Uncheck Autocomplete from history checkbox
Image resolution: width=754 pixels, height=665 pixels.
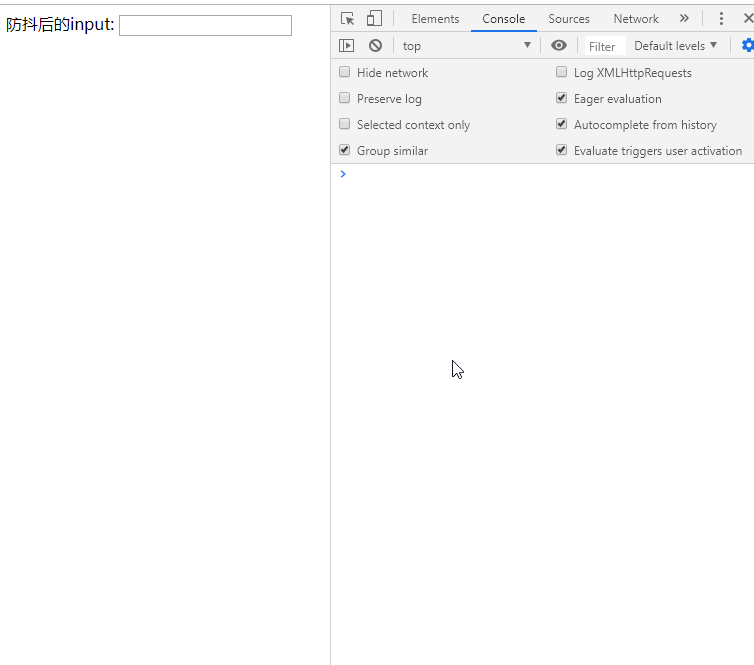click(x=561, y=124)
